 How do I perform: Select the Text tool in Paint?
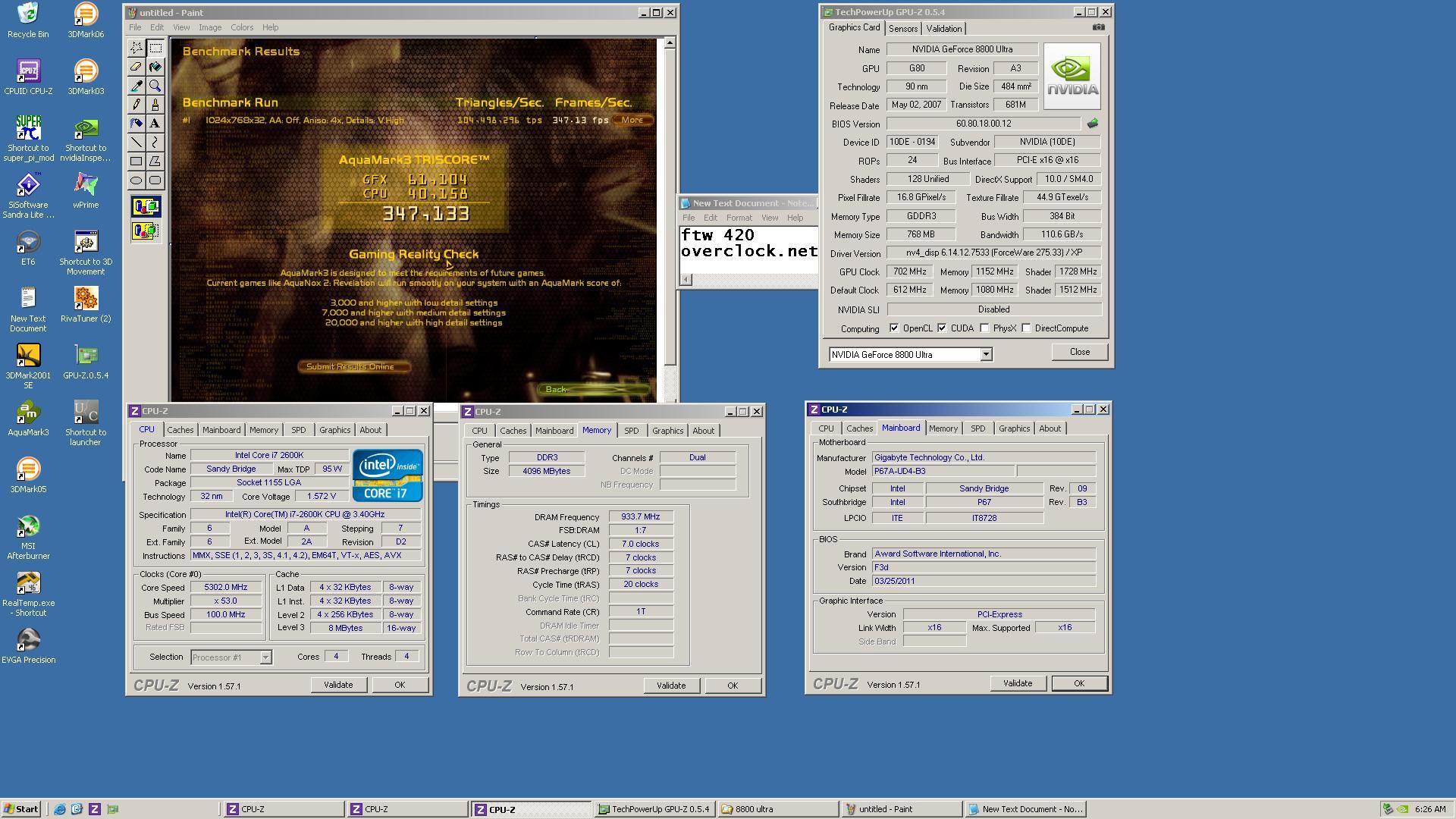(155, 124)
